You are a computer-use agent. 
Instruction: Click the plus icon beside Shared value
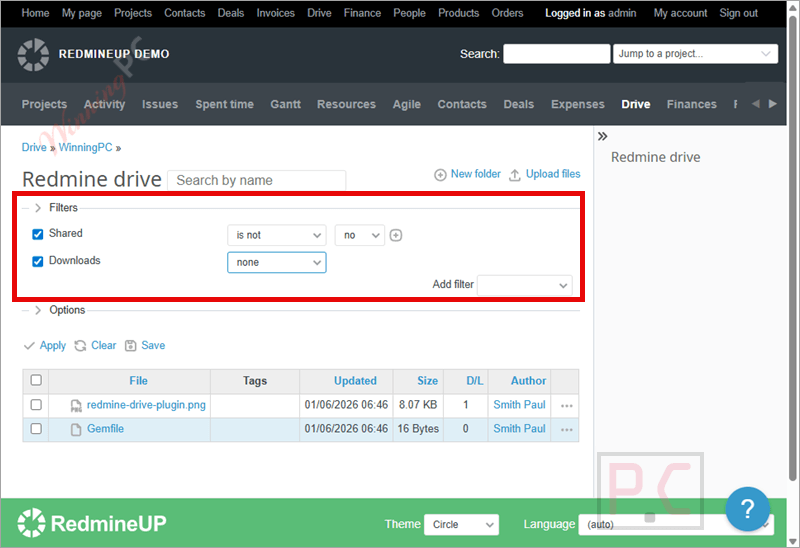[396, 235]
